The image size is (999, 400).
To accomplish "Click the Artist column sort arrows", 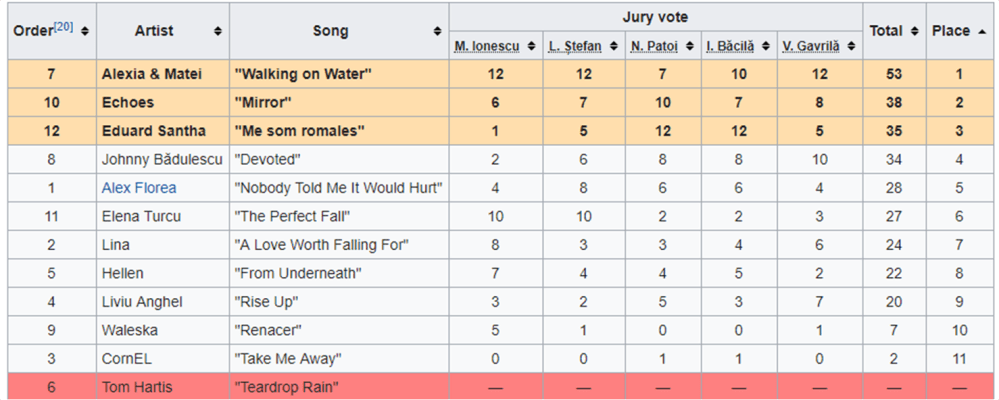I will (218, 31).
